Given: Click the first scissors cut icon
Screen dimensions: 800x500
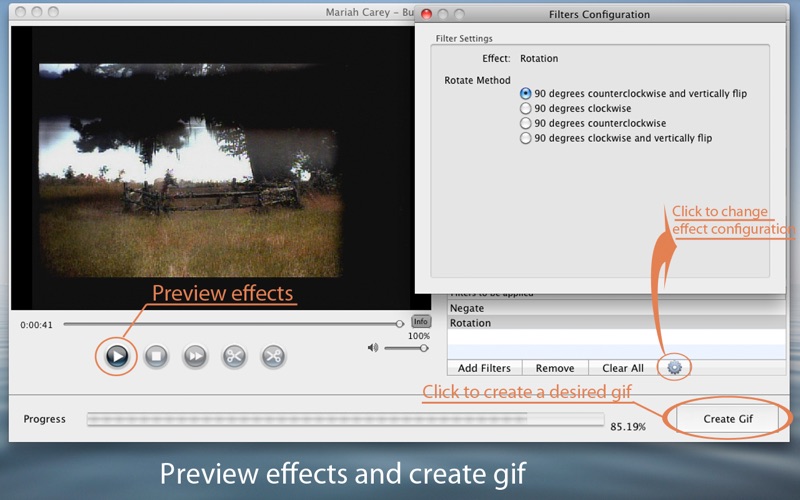Looking at the screenshot, I should point(234,356).
